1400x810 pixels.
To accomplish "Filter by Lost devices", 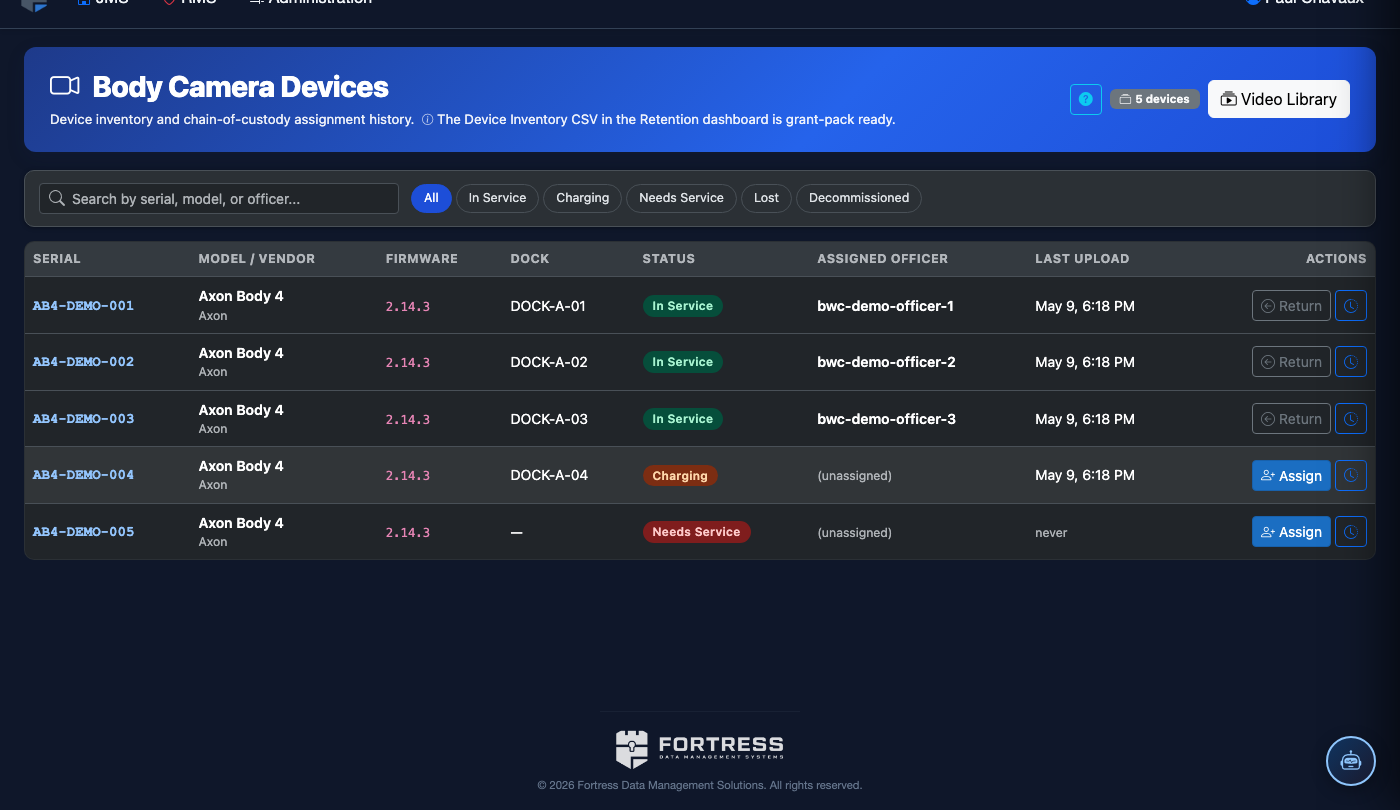I will coord(766,198).
